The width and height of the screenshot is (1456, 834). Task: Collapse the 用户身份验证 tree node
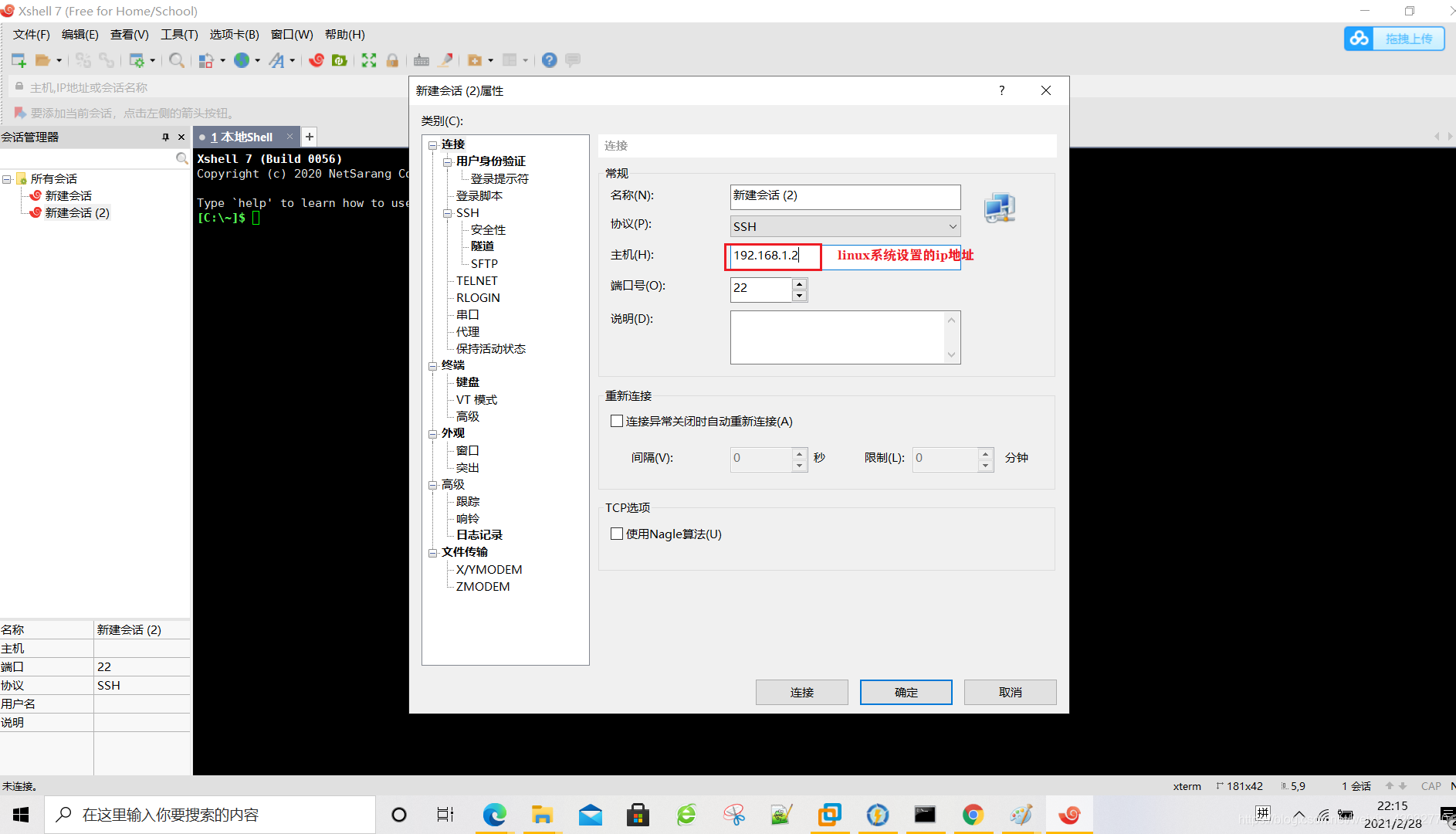pyautogui.click(x=448, y=161)
